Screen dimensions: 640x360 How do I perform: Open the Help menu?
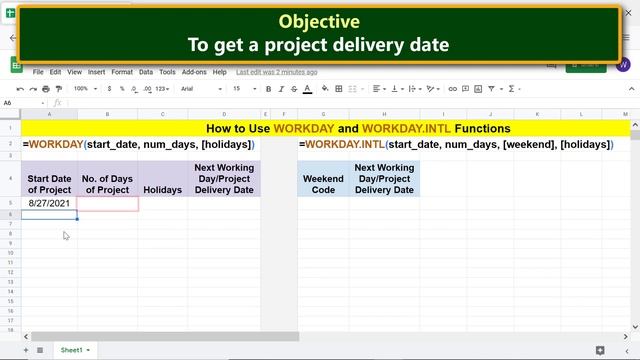pyautogui.click(x=220, y=72)
